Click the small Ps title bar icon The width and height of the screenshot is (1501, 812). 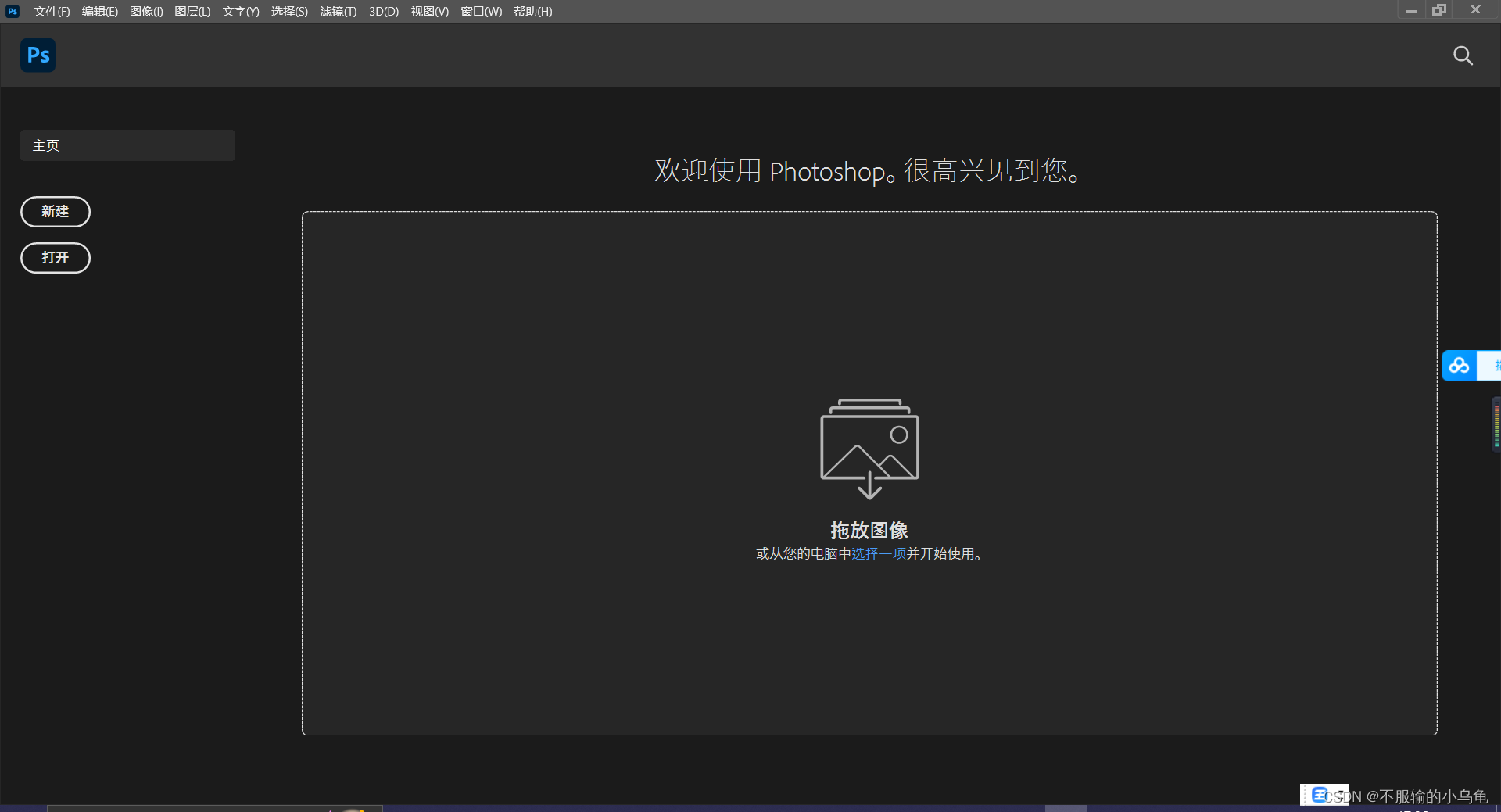pyautogui.click(x=13, y=11)
